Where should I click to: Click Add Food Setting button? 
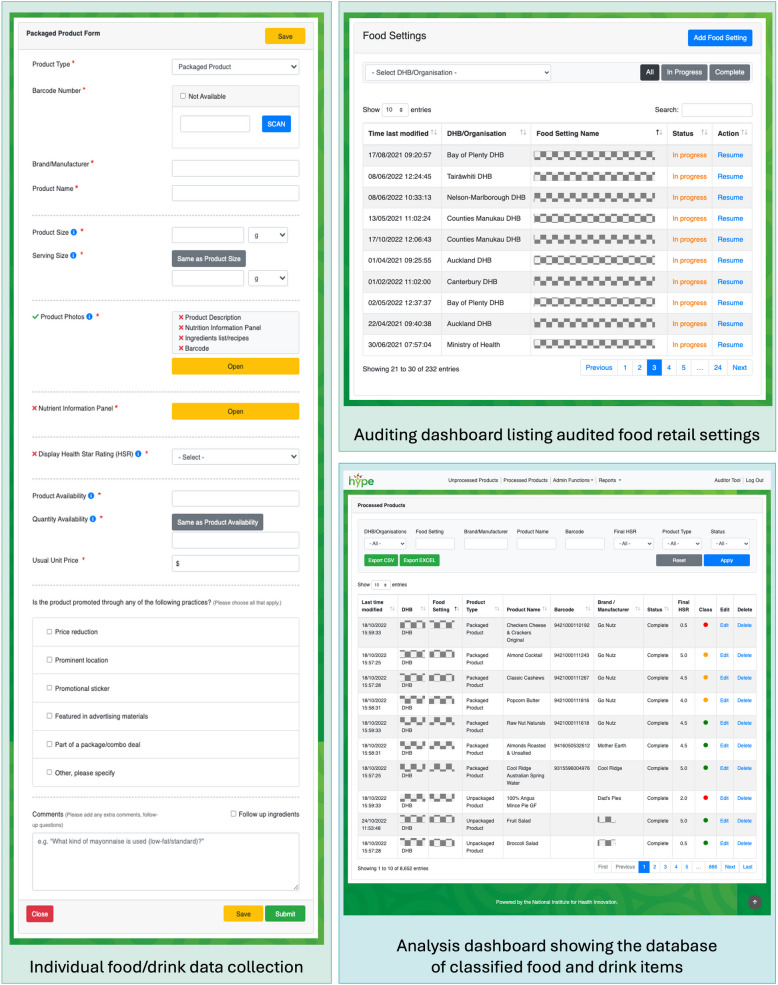720,38
